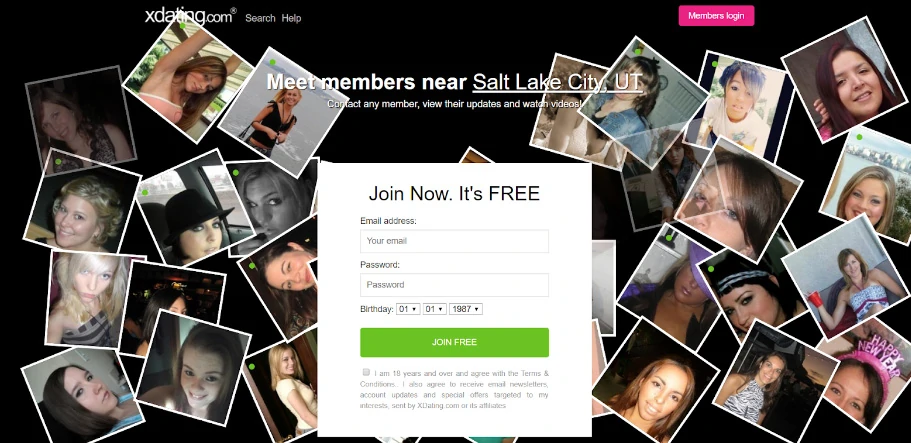This screenshot has width=911, height=443.
Task: Open photo of woman in zebra-print top
Action: tap(768, 378)
